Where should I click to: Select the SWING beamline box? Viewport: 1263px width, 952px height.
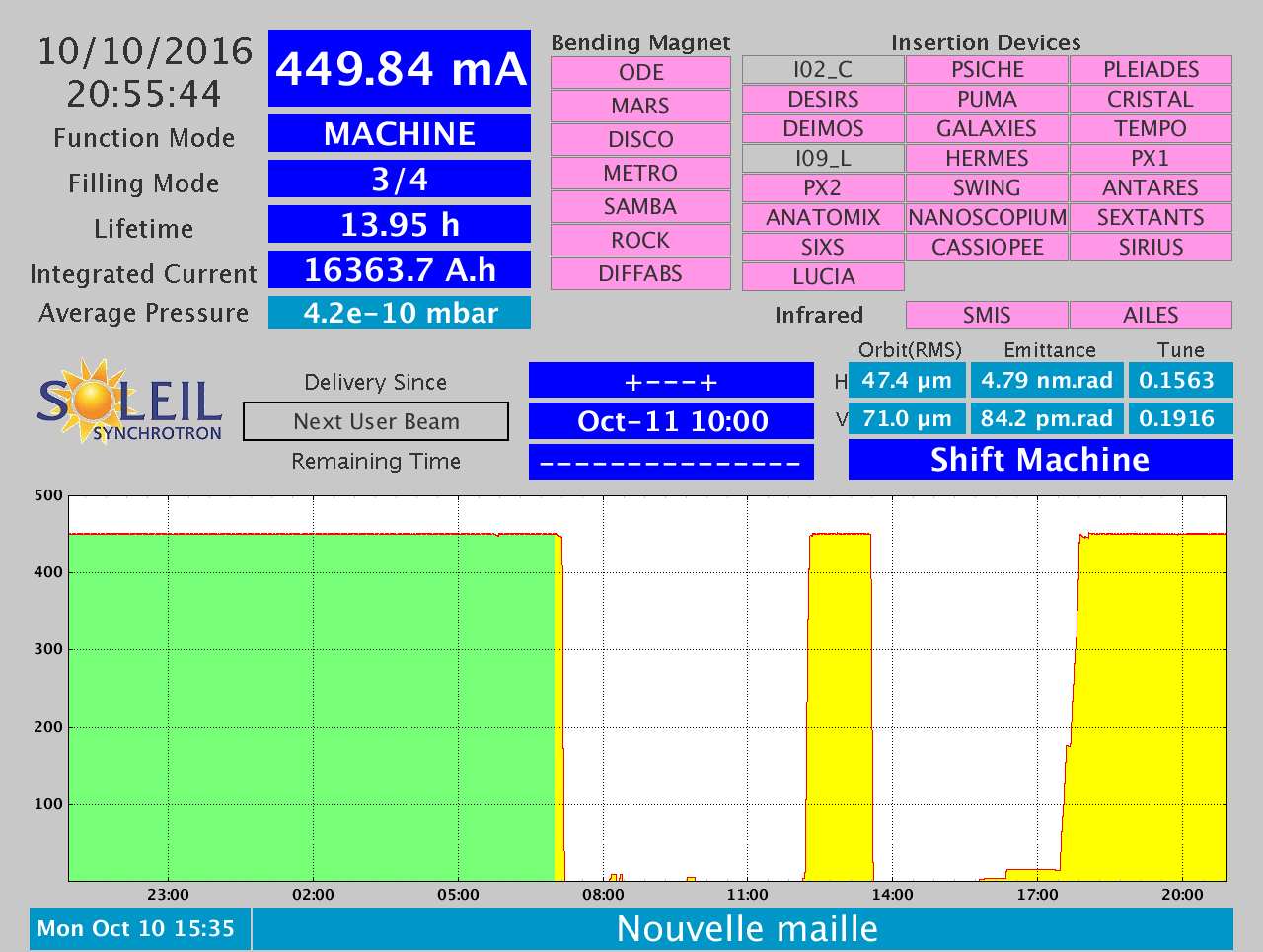pyautogui.click(x=987, y=188)
